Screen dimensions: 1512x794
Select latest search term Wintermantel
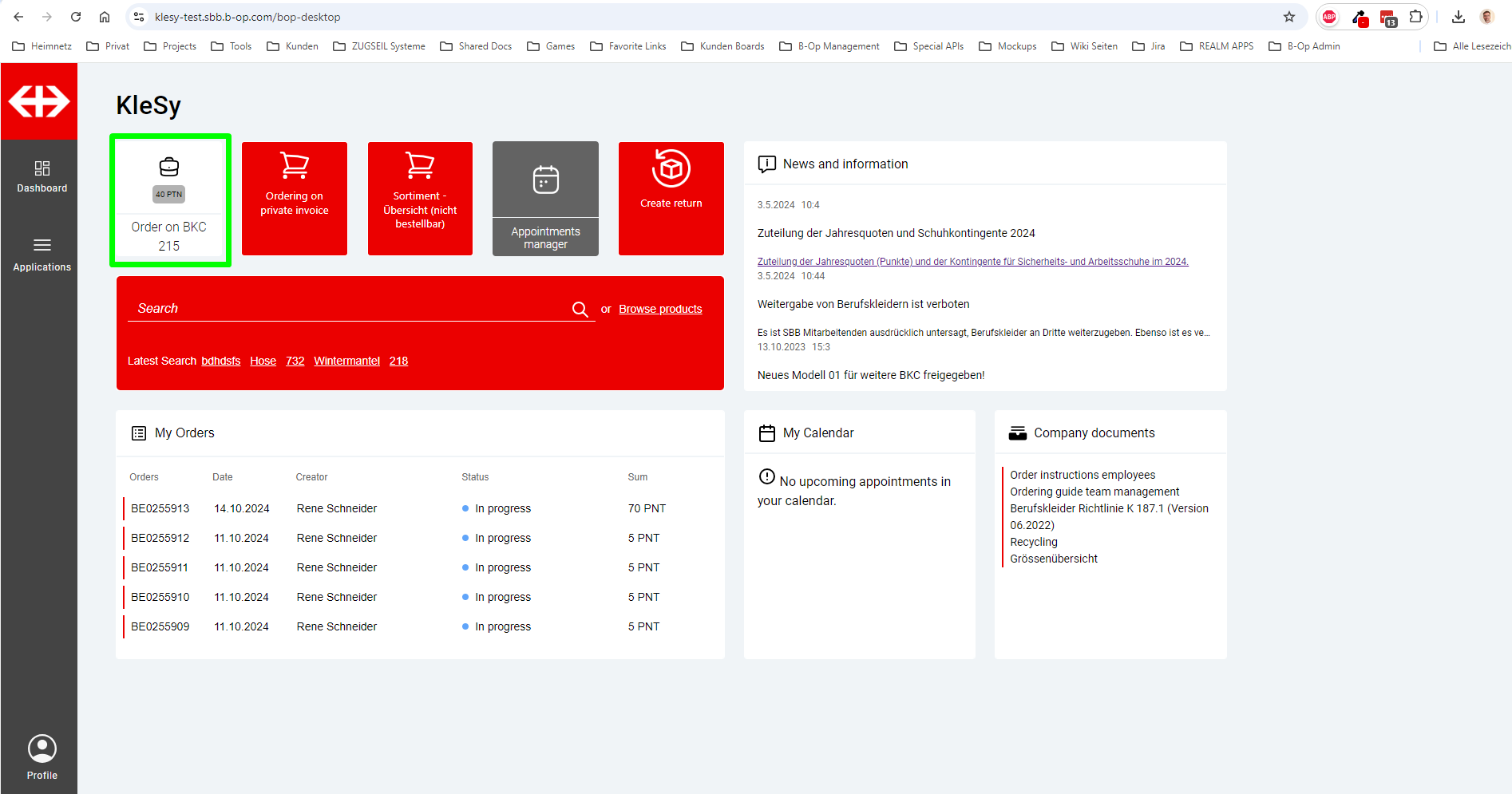click(x=346, y=361)
